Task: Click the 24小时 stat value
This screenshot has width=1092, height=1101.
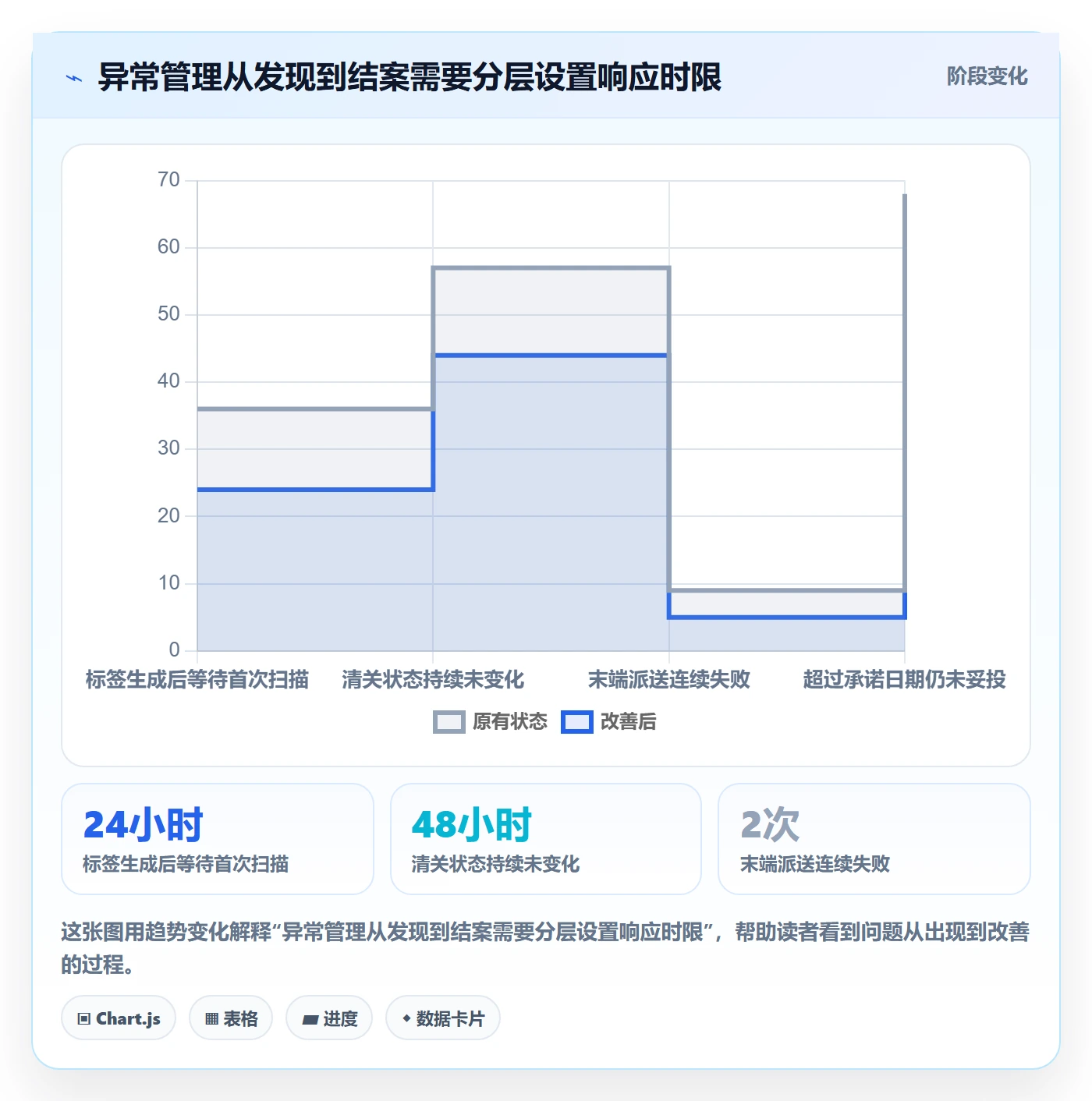Action: pyautogui.click(x=143, y=824)
